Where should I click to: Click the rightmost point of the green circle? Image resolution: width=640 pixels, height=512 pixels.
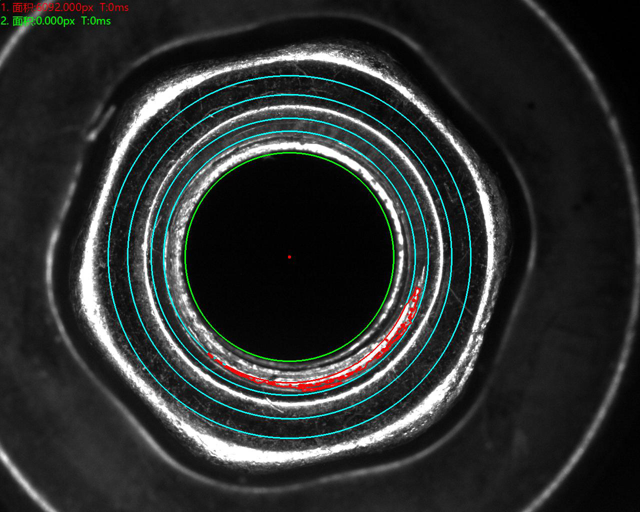pyautogui.click(x=393, y=257)
